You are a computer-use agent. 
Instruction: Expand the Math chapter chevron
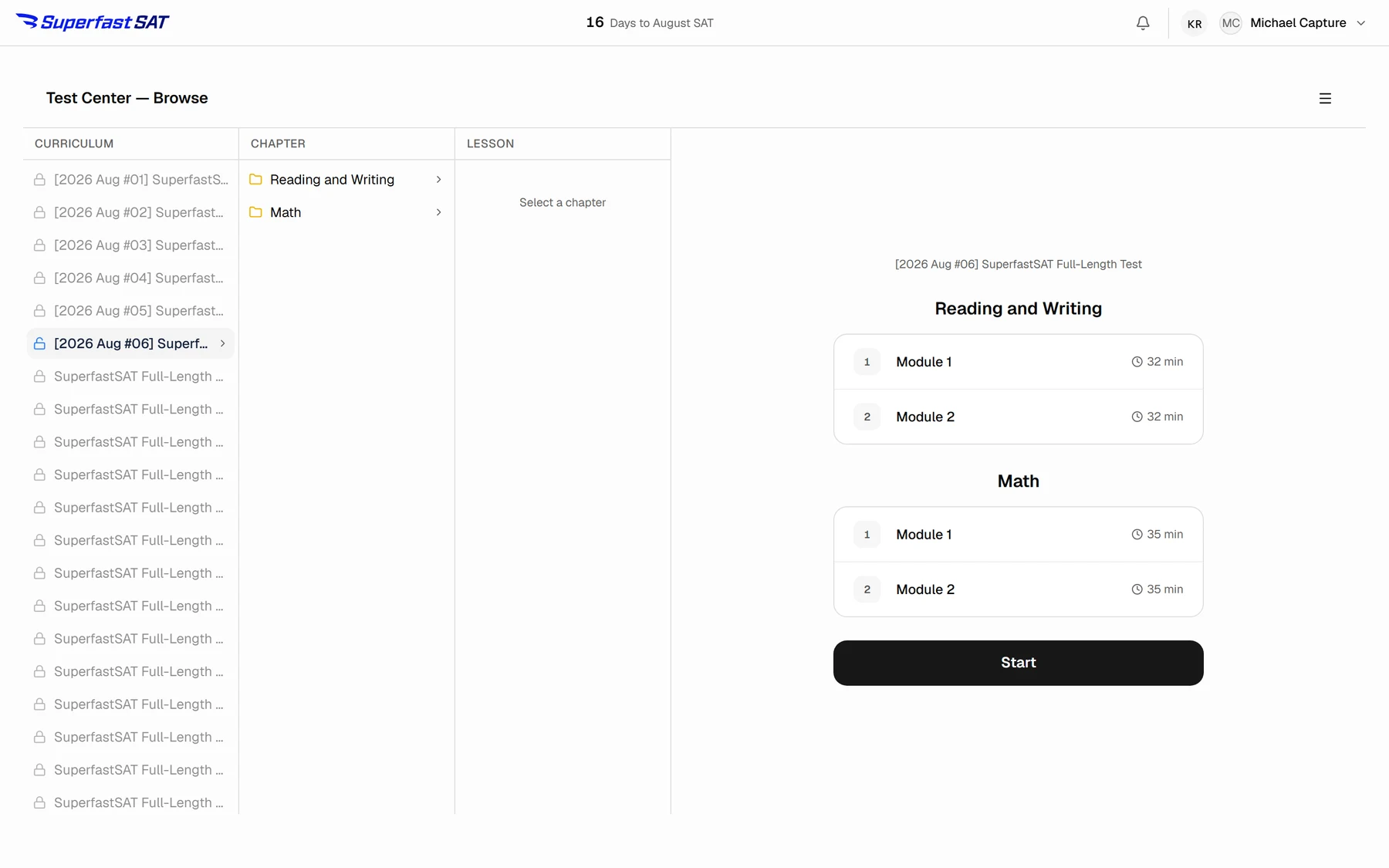(x=438, y=212)
